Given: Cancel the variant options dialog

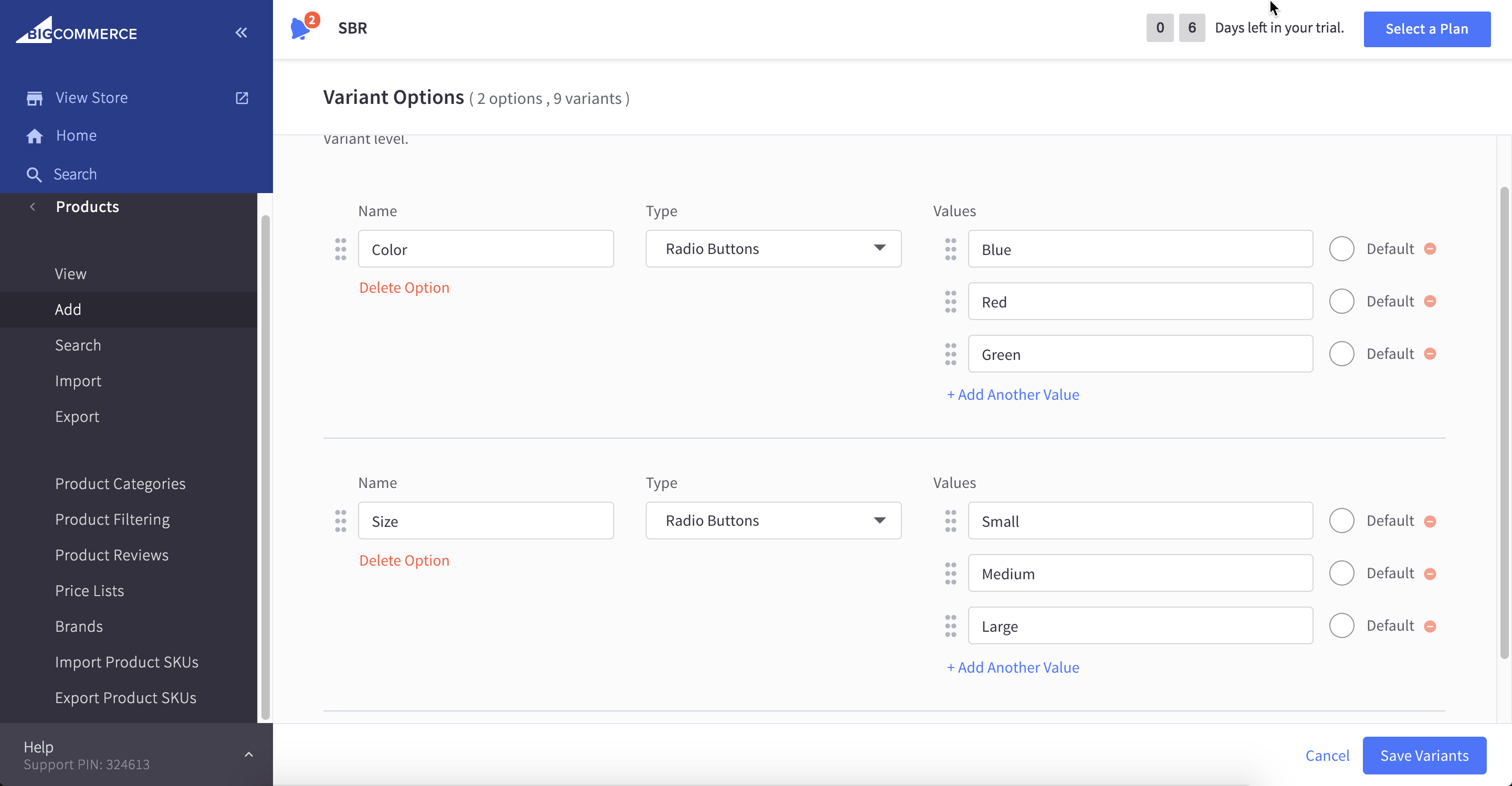Looking at the screenshot, I should (x=1327, y=756).
